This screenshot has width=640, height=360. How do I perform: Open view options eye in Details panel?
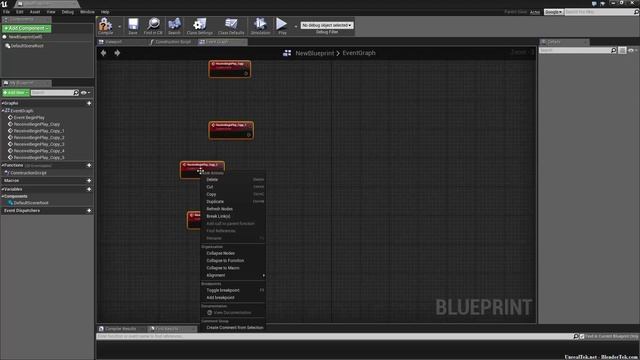[x=631, y=50]
